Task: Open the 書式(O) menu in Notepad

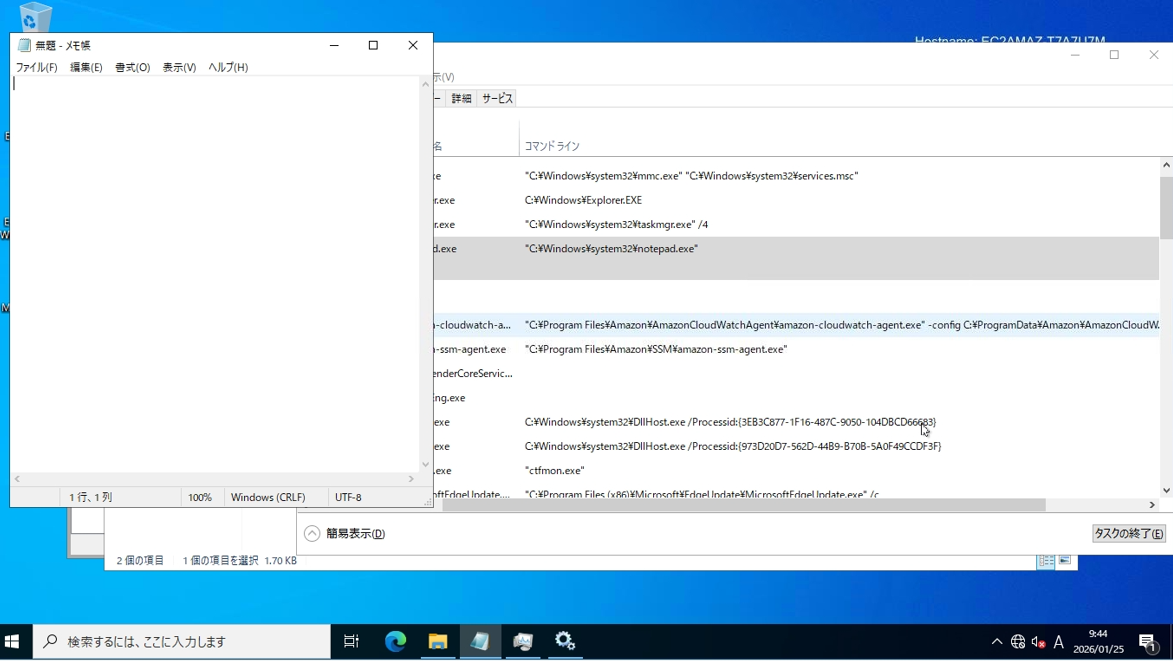Action: point(132,67)
